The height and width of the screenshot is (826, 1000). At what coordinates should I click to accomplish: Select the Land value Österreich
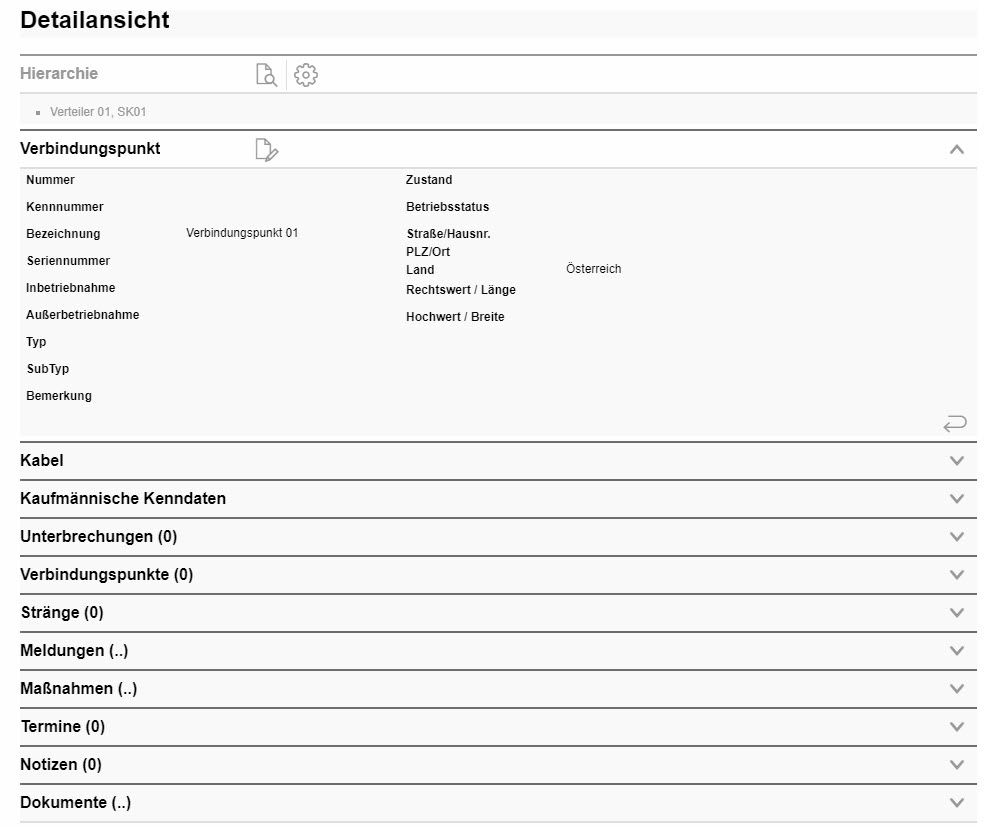[x=594, y=268]
